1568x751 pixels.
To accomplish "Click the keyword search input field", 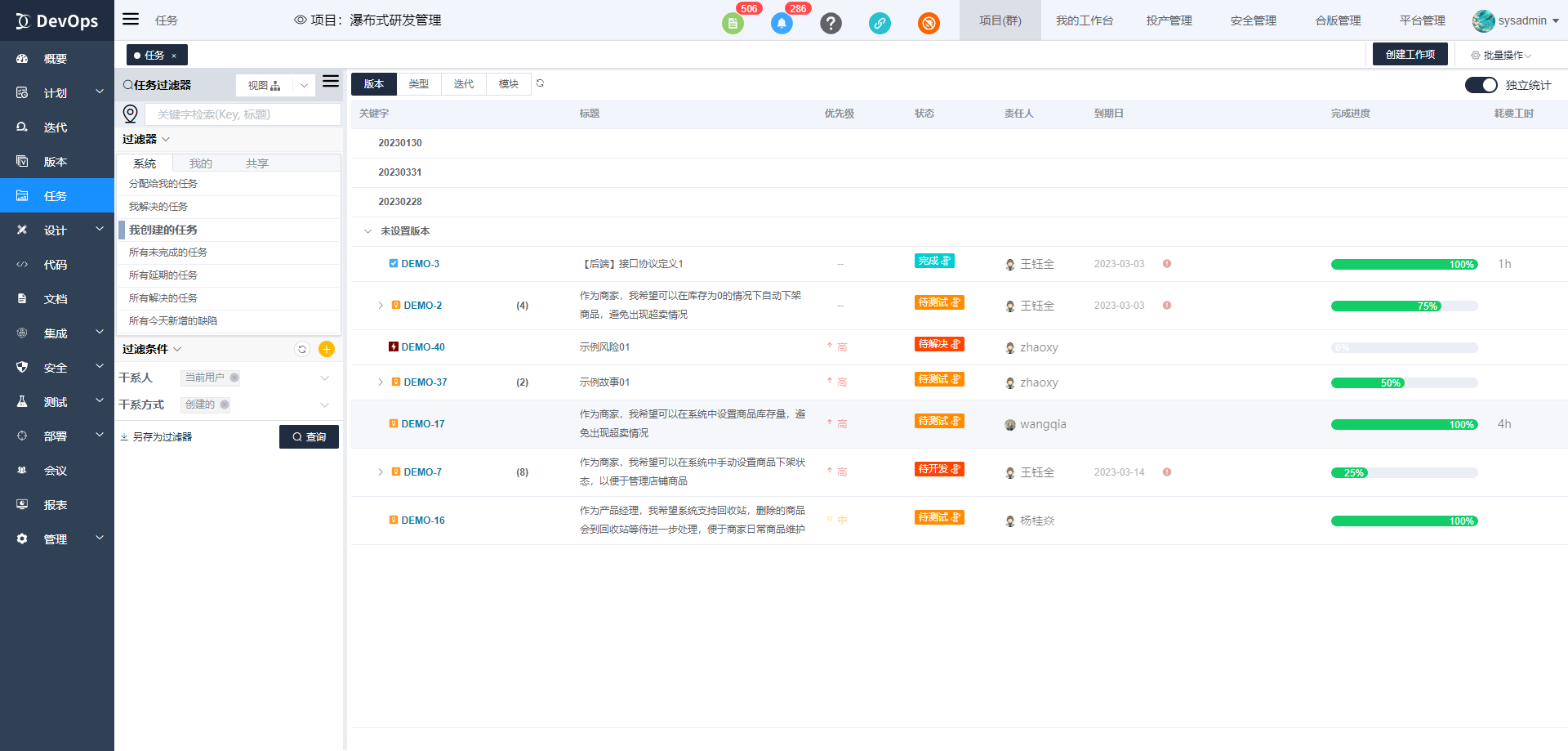I will pos(243,114).
